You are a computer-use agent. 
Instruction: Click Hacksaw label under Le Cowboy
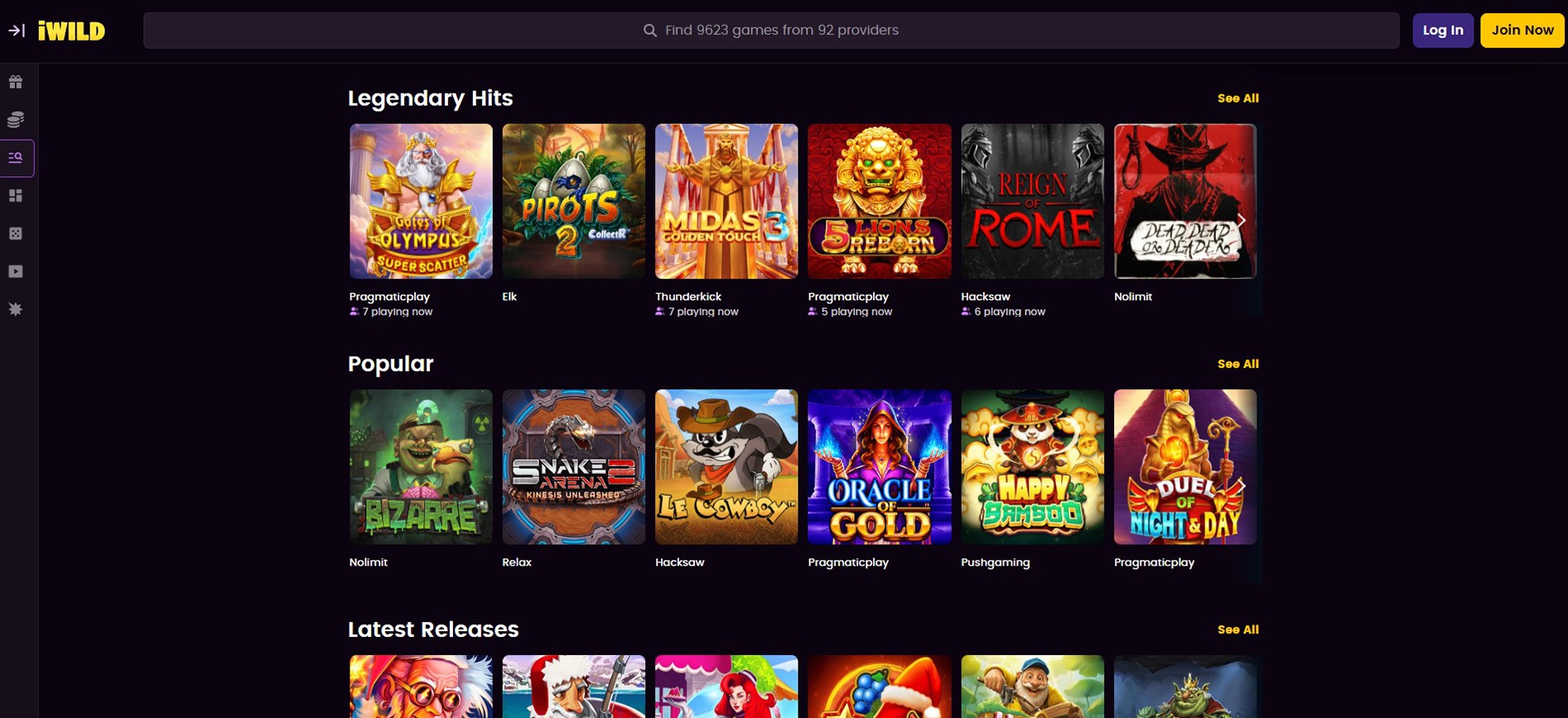click(680, 562)
